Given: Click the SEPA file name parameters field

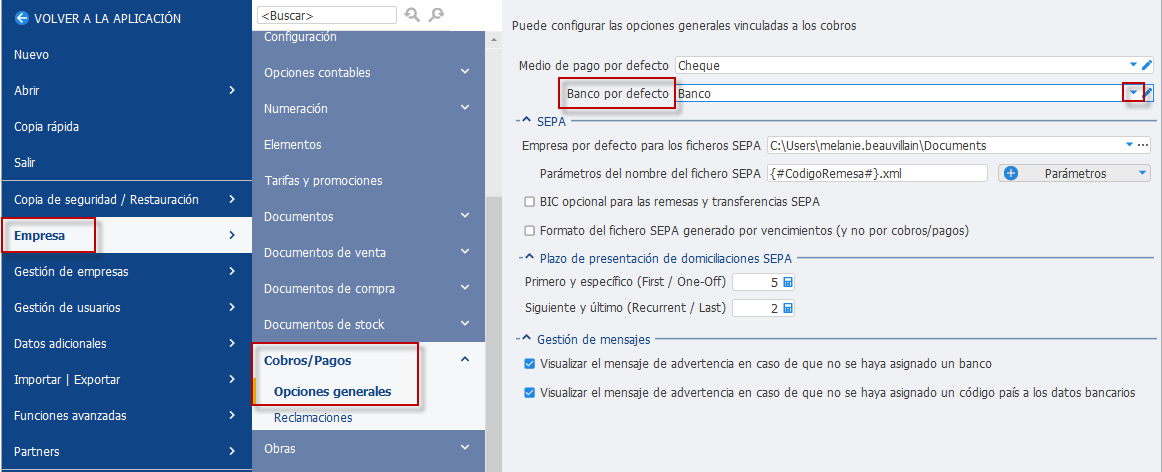Looking at the screenshot, I should pos(877,173).
